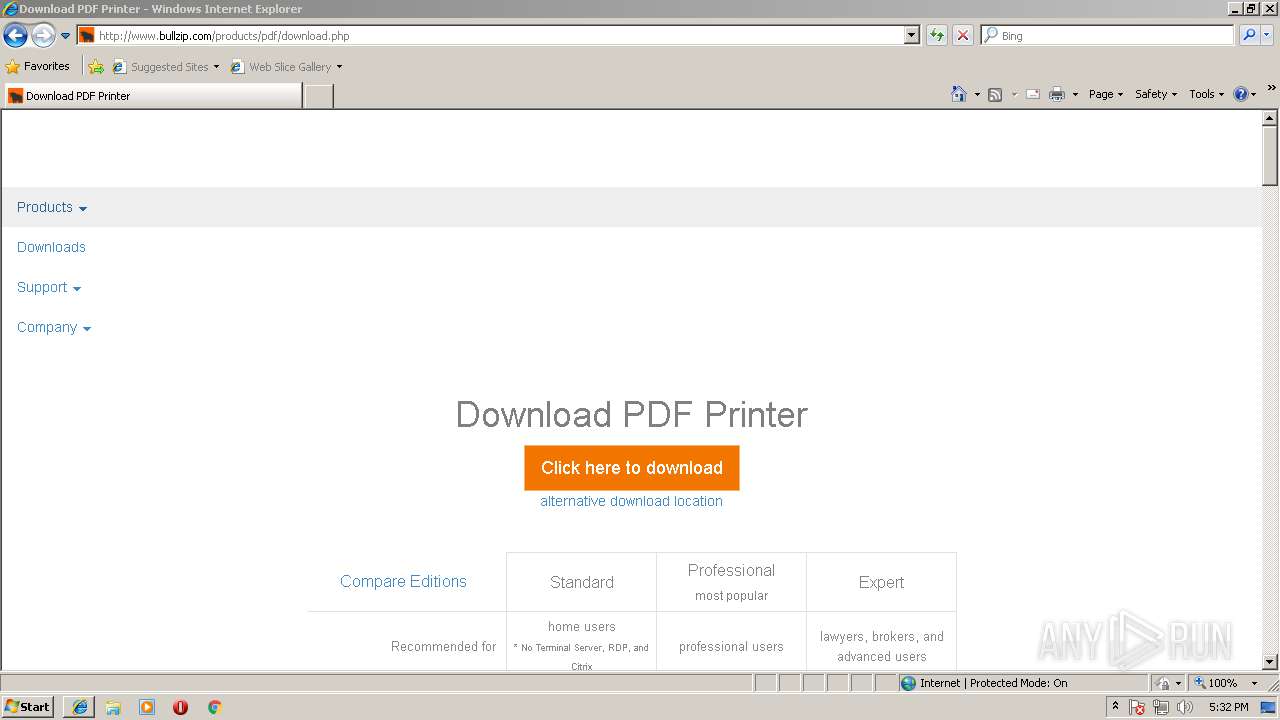Image resolution: width=1280 pixels, height=720 pixels.
Task: Click the Action Center flag tray icon
Action: click(x=1137, y=707)
